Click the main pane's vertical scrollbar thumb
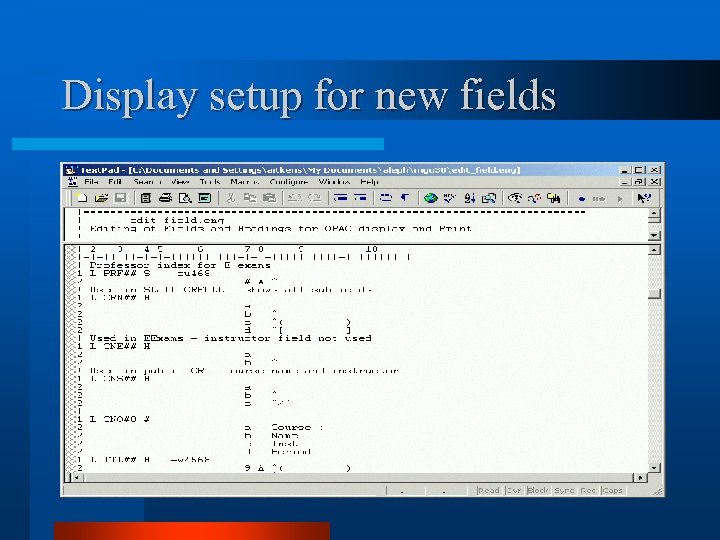This screenshot has width=720, height=540. click(654, 294)
